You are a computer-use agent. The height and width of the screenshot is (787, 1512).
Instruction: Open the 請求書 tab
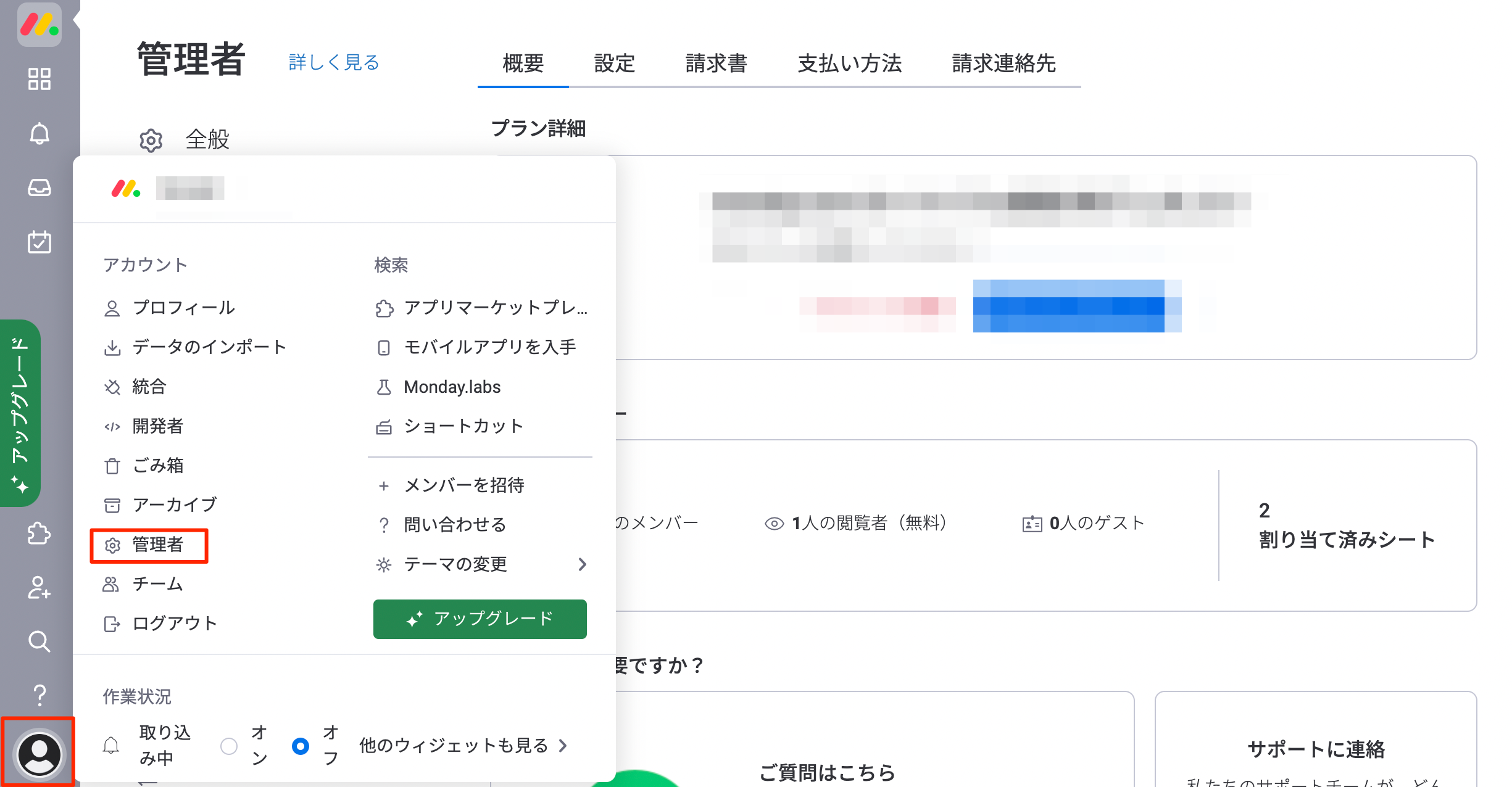coord(716,63)
